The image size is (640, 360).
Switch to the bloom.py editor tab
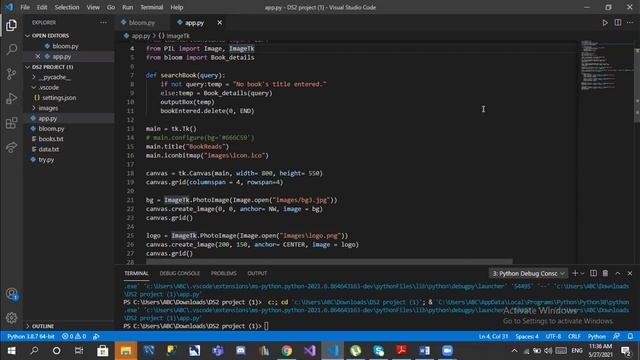(142, 23)
